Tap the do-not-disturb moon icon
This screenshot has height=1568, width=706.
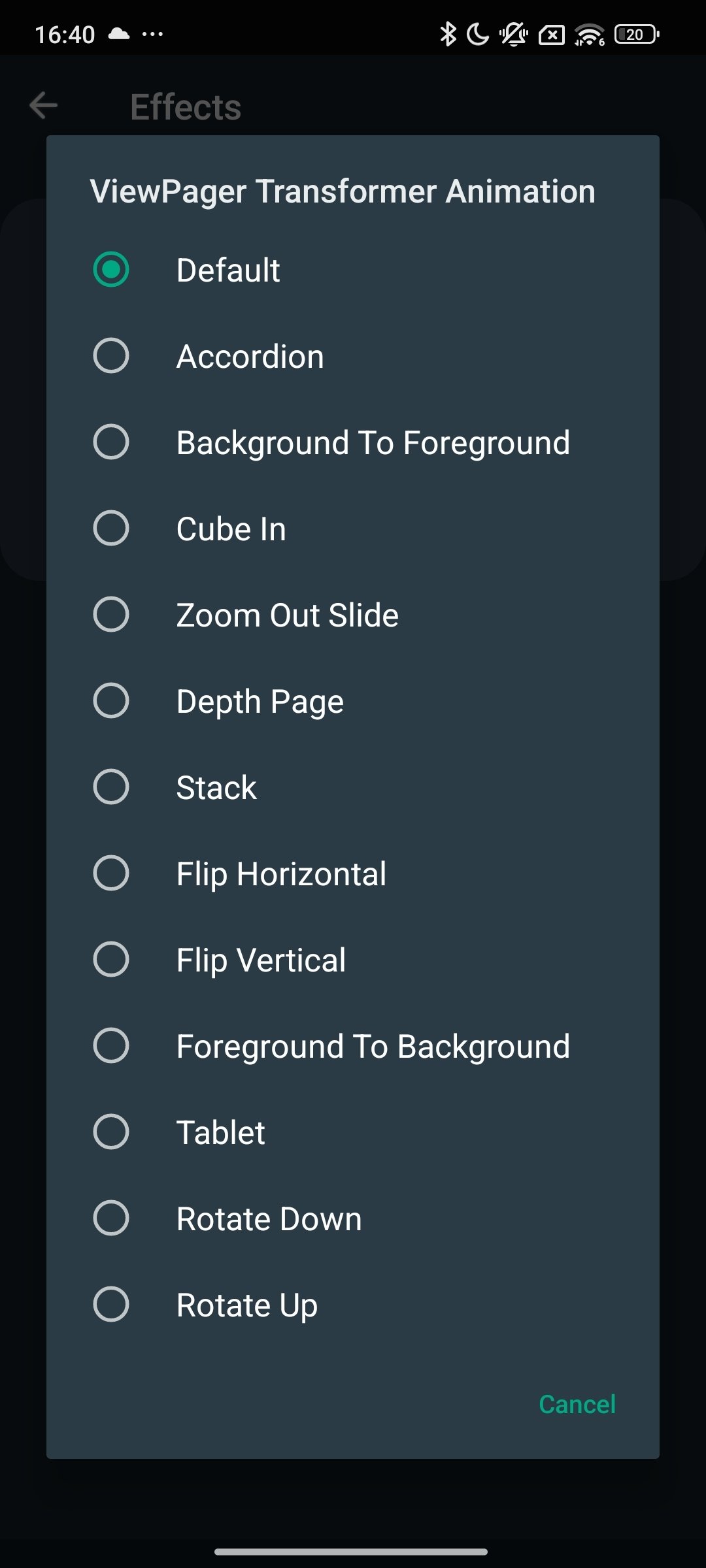pyautogui.click(x=478, y=34)
